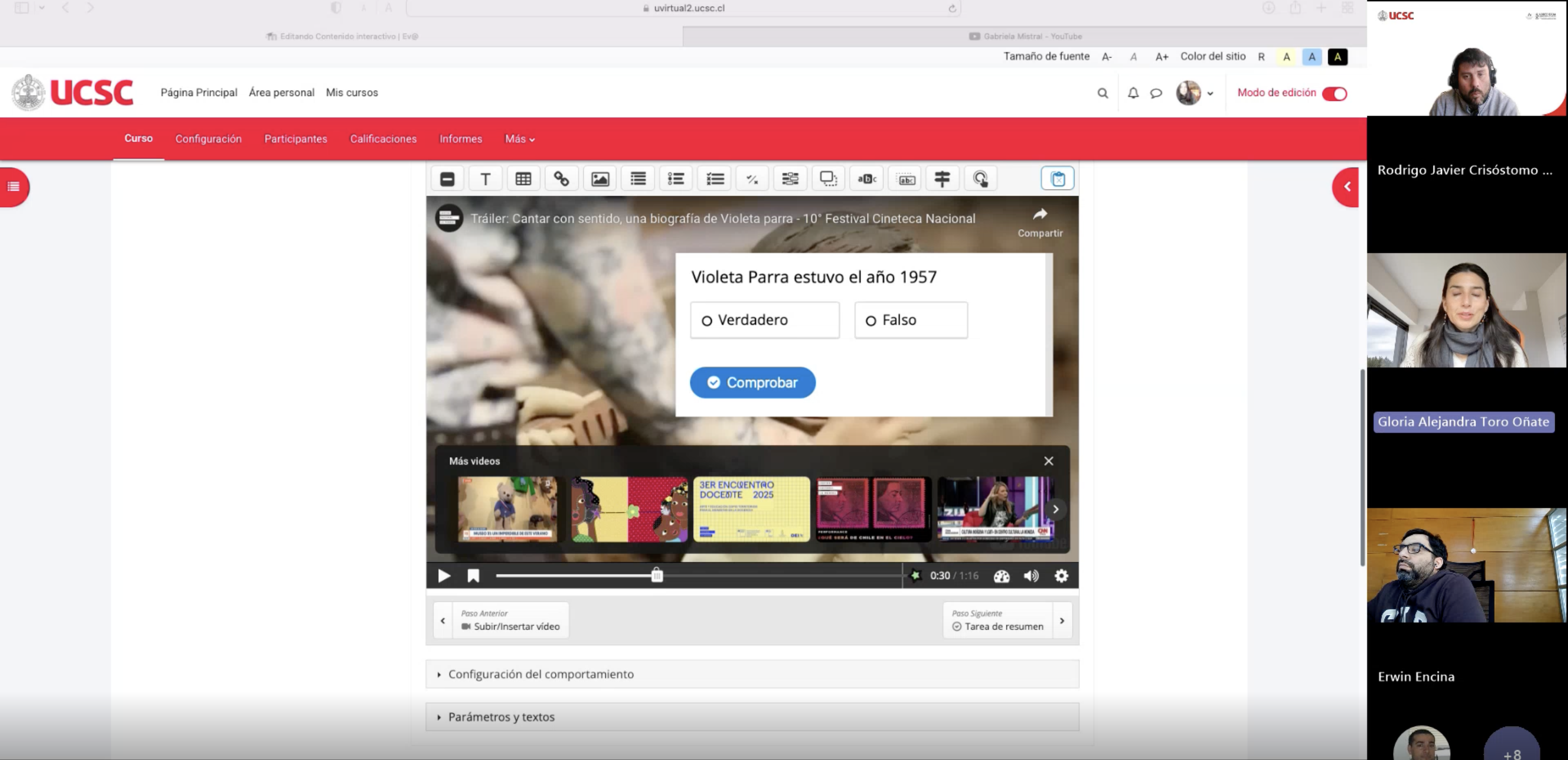Viewport: 1568px width, 760px height.
Task: Select the Multiple Choice tool
Action: pos(715,179)
